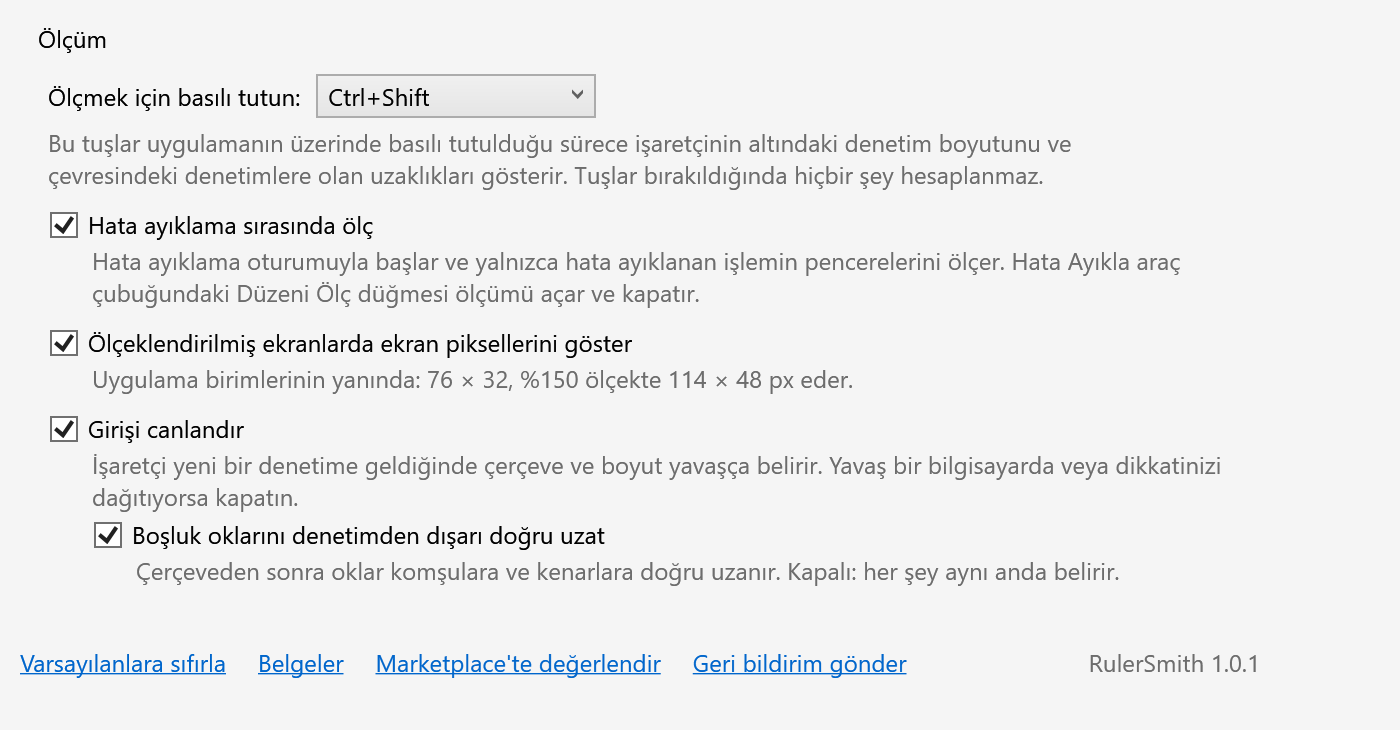1400x730 pixels.
Task: Click the description starting 'İşaretçi yeni bir denetime'
Action: [x=657, y=482]
